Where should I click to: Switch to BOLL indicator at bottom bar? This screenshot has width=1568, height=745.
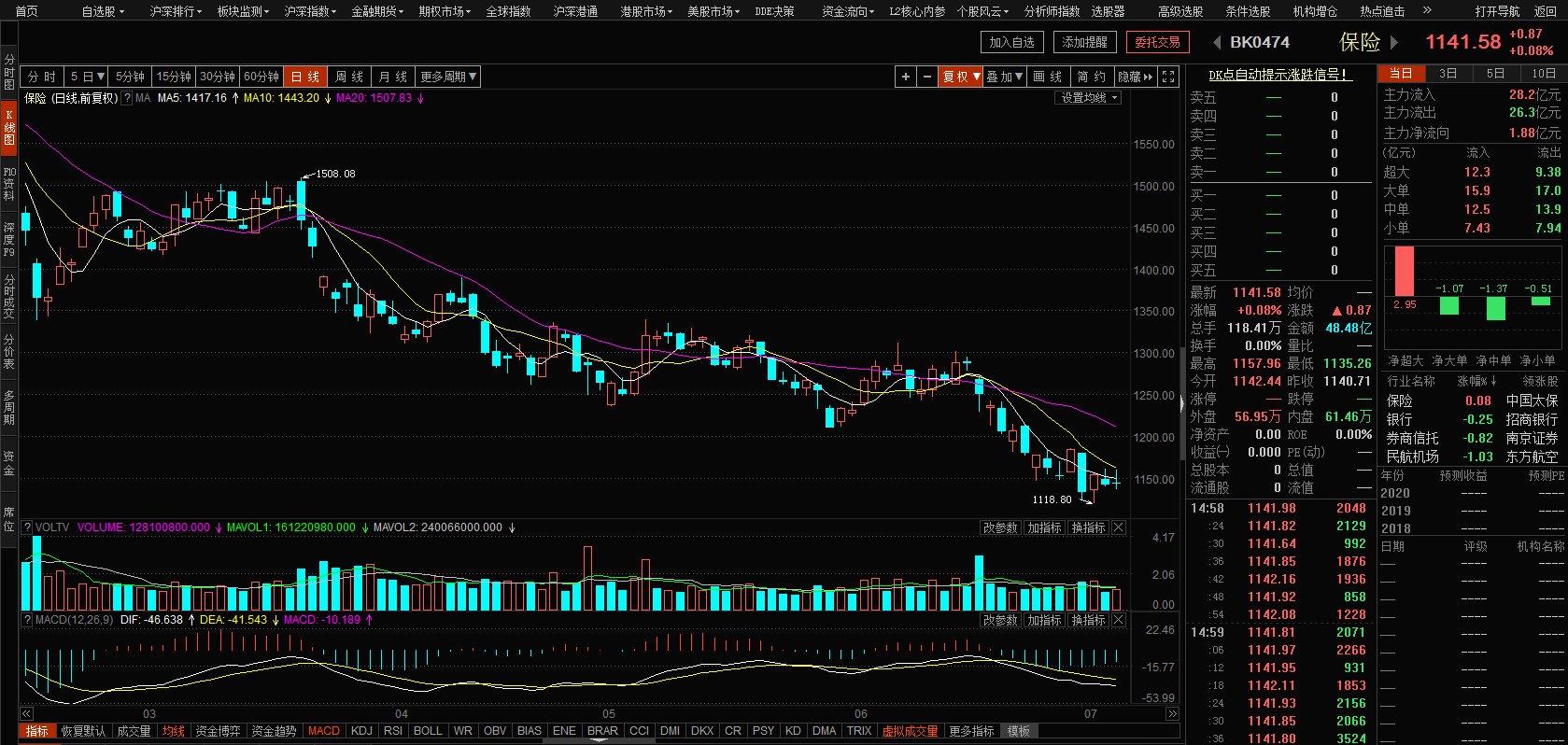[x=428, y=731]
